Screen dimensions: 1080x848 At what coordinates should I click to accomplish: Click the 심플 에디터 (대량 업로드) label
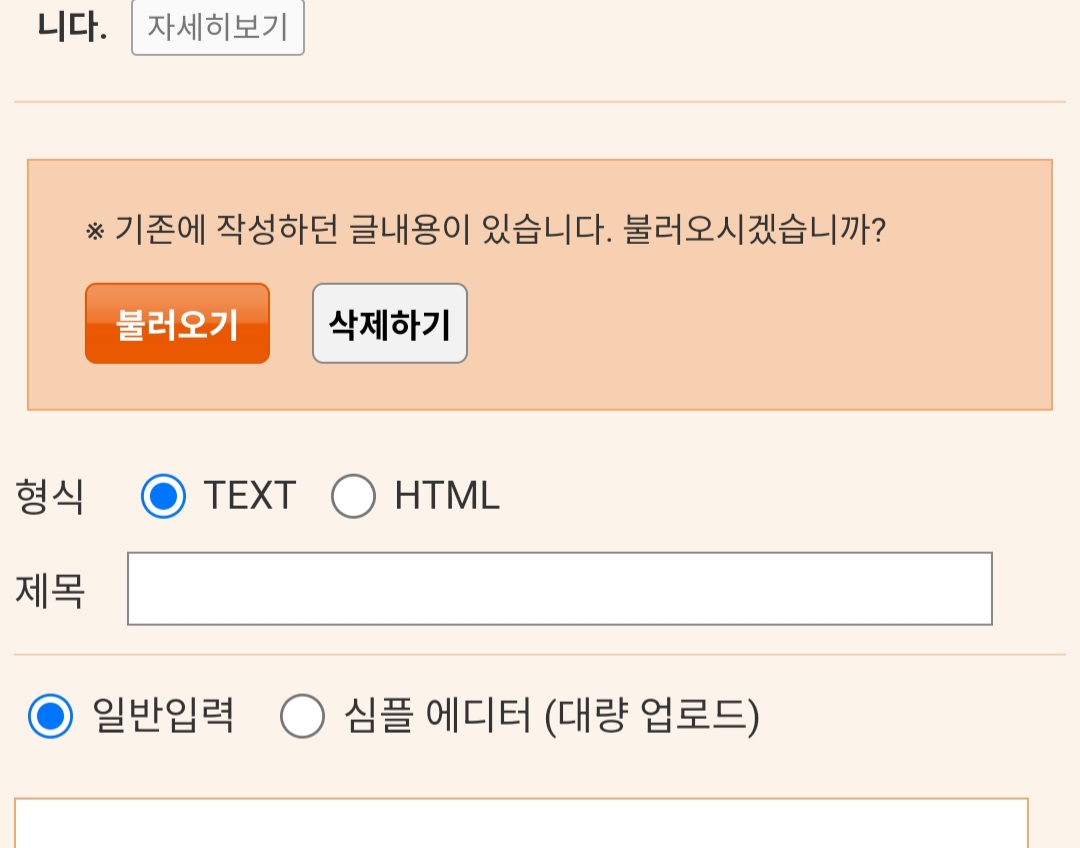click(x=551, y=716)
